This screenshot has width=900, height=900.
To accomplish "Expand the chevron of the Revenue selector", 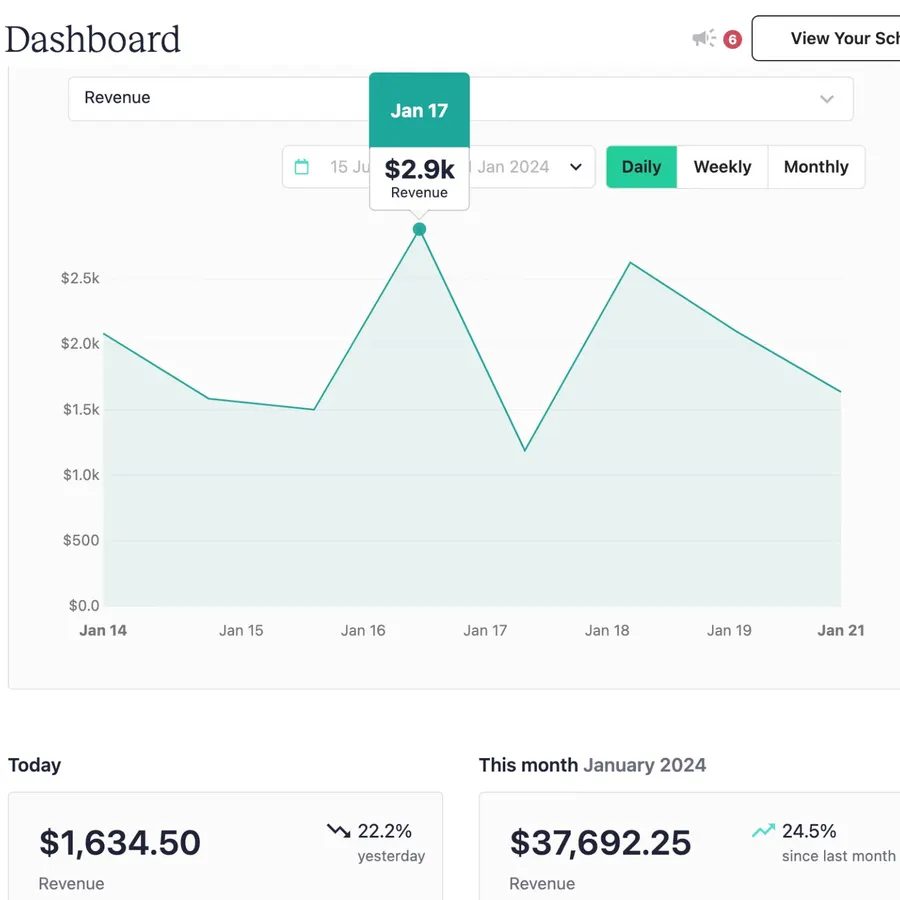I will point(827,99).
